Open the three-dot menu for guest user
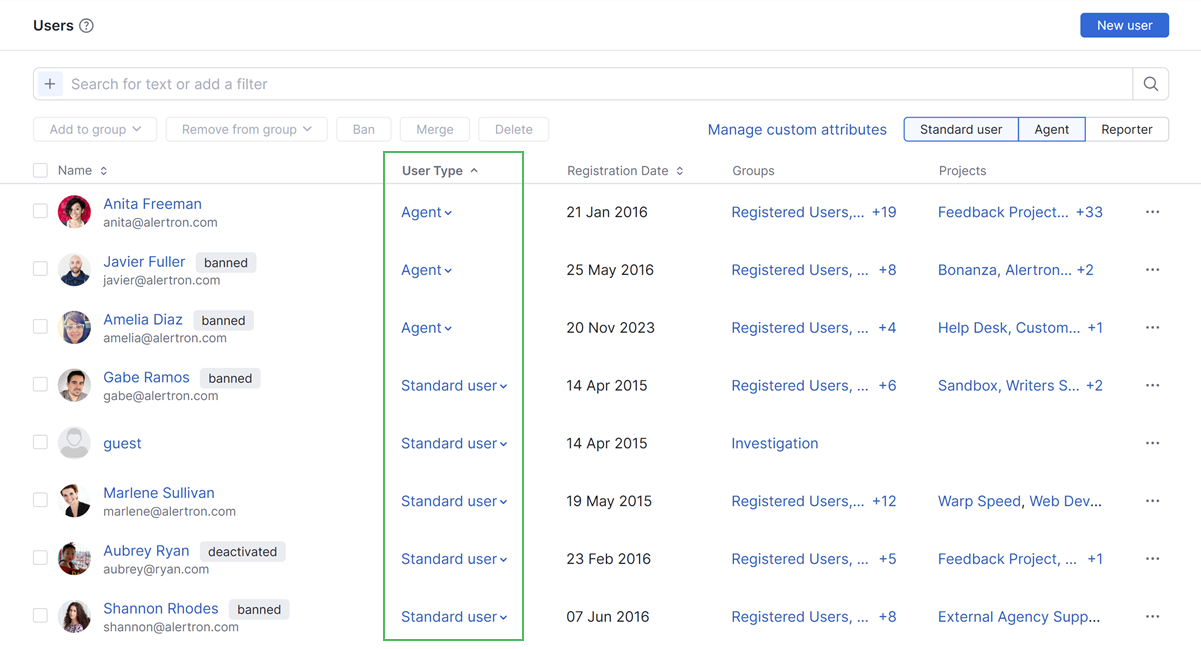This screenshot has height=649, width=1201. coord(1152,443)
